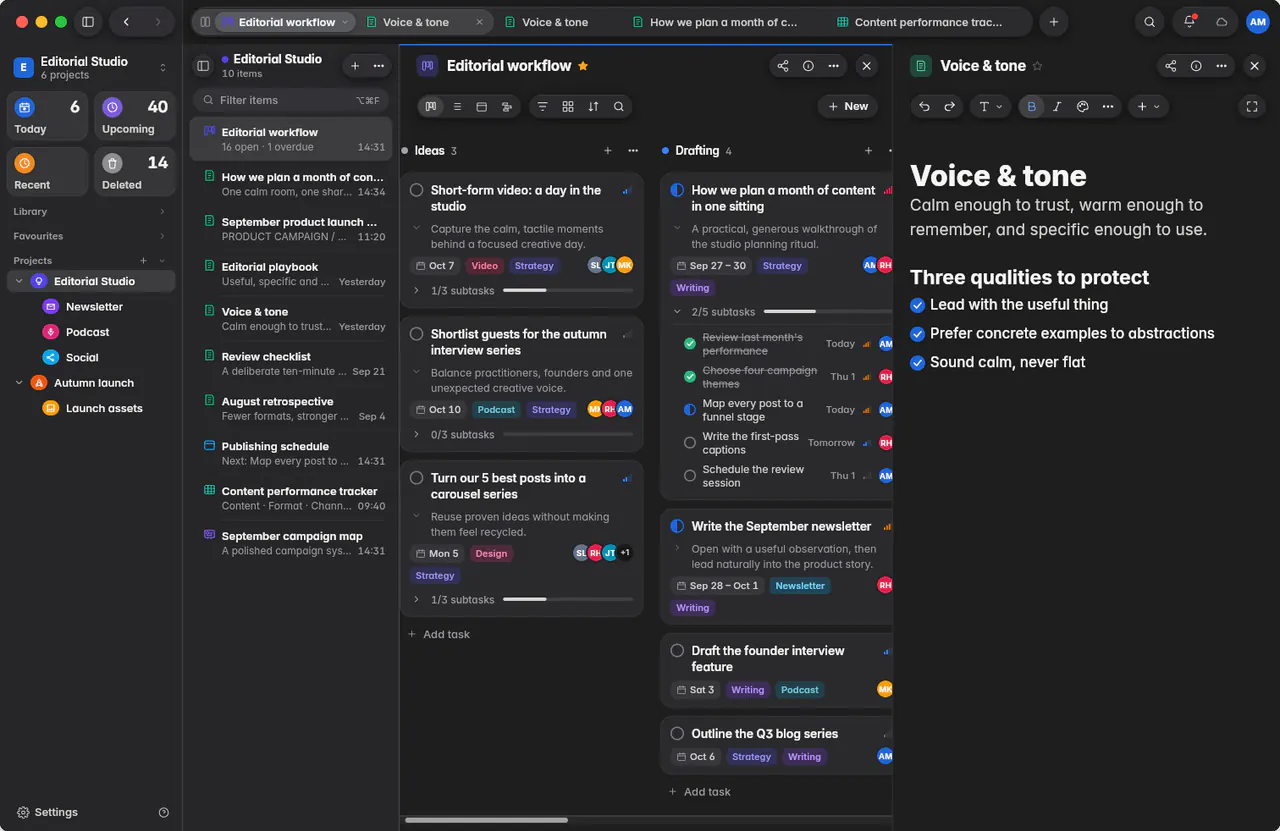Complete the 'Draft the founder interview feature' task
Image resolution: width=1280 pixels, height=831 pixels.
[x=677, y=651]
